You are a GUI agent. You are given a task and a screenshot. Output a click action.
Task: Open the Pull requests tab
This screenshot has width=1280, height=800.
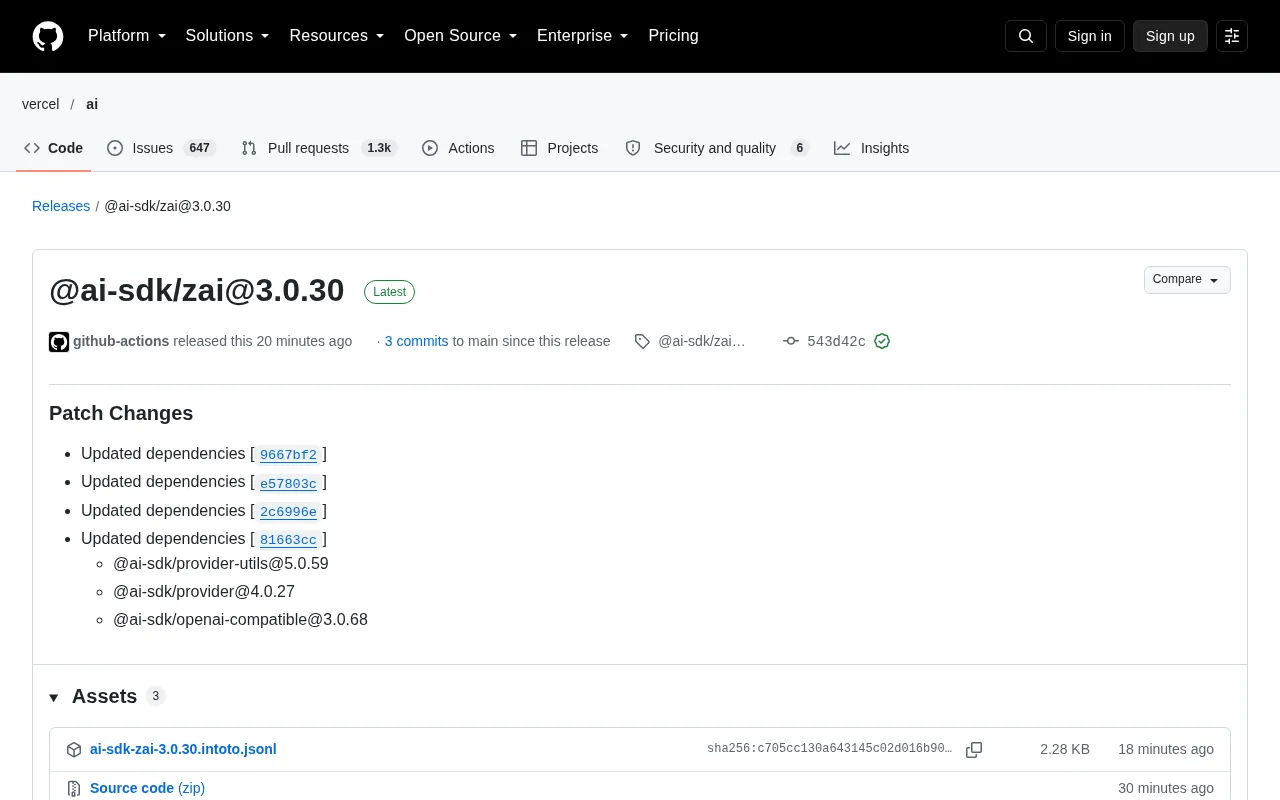click(x=319, y=148)
